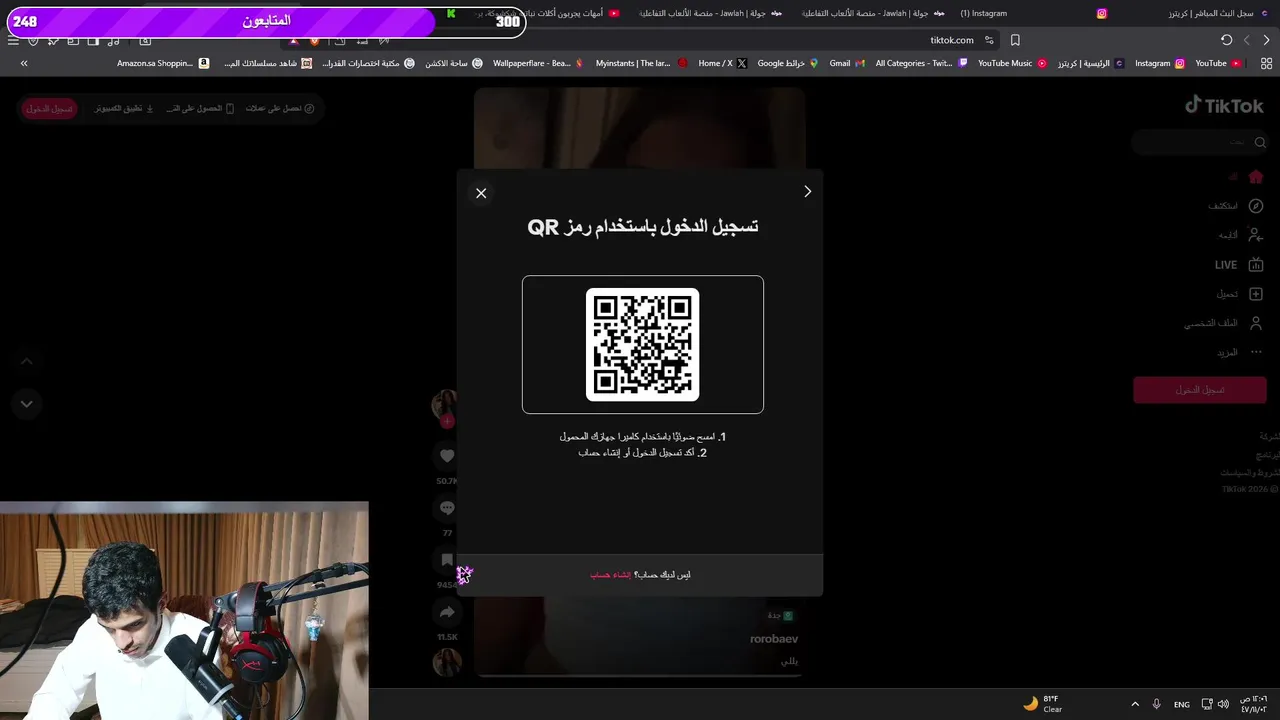Viewport: 1280px width, 720px height.
Task: Open site settings icon beside tiktok.com
Action: pos(989,40)
